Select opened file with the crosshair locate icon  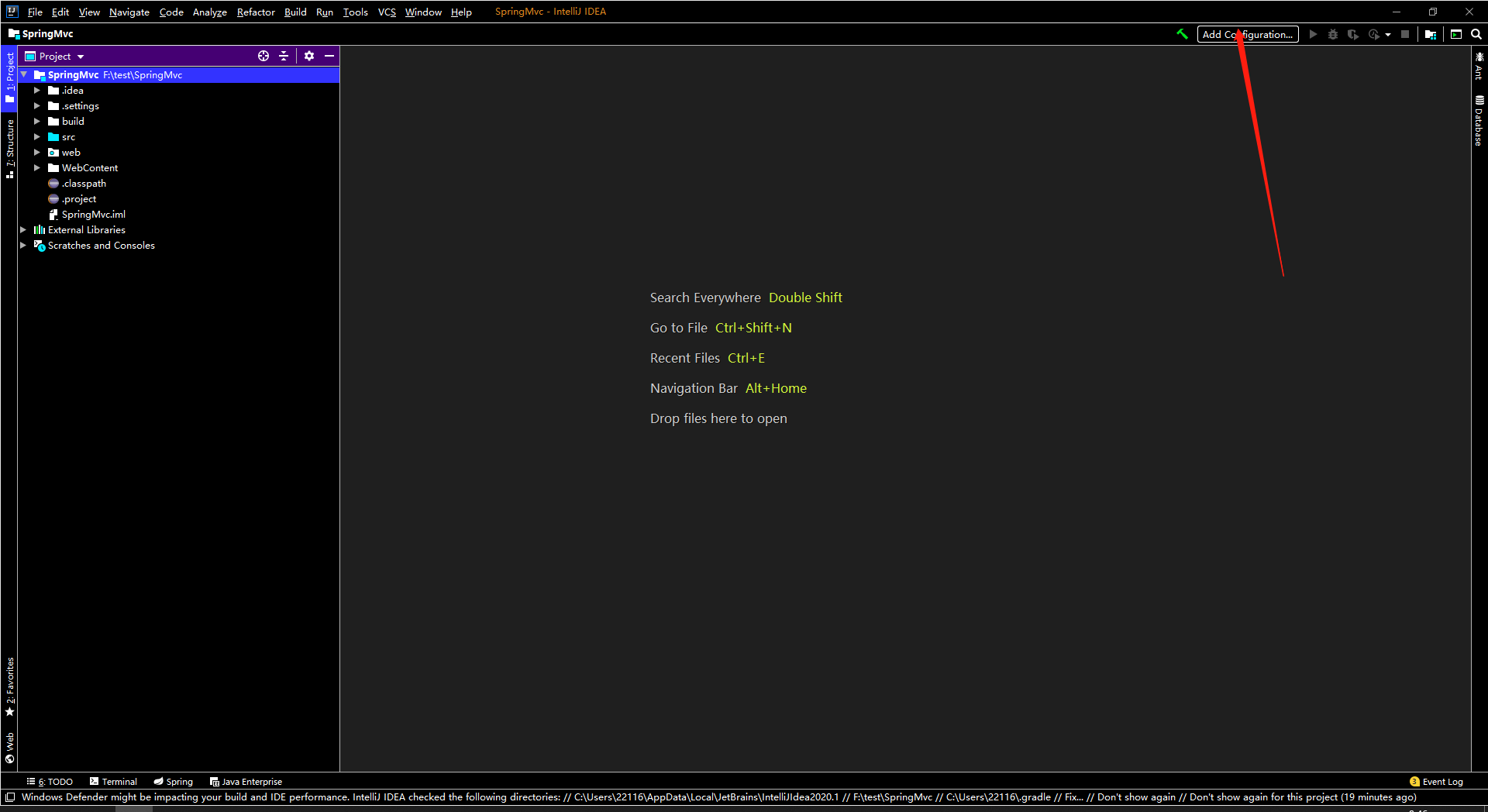pyautogui.click(x=263, y=56)
